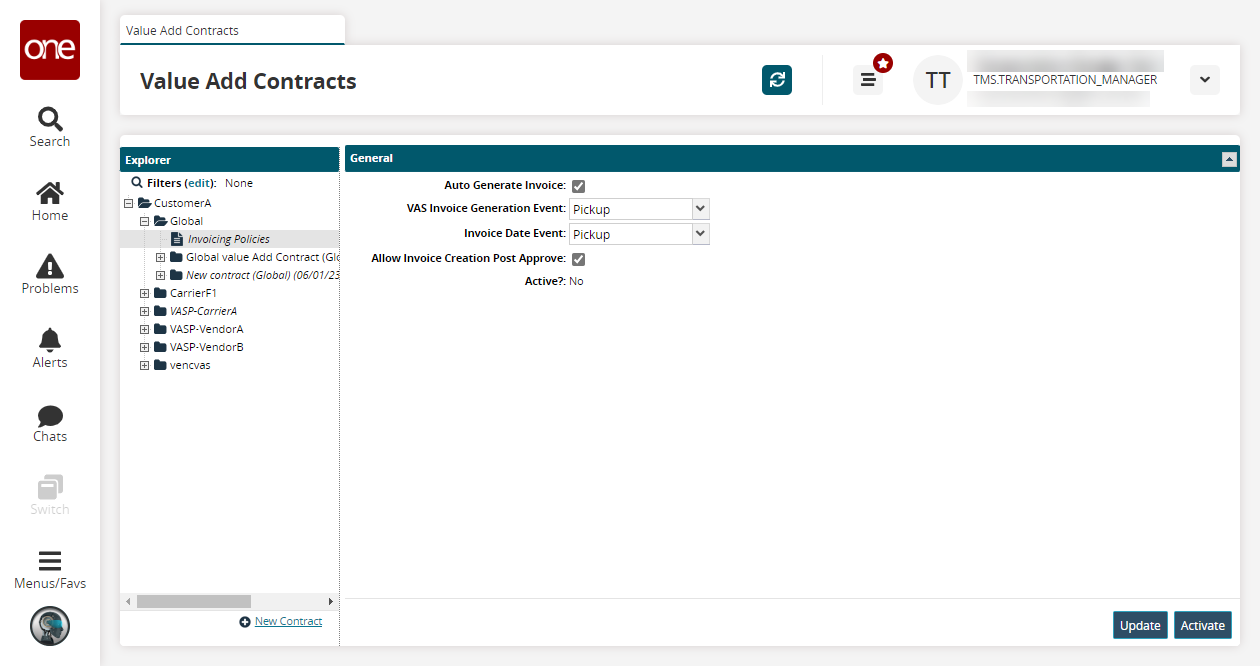
Task: Open the favorites list icon with star
Action: (x=868, y=80)
